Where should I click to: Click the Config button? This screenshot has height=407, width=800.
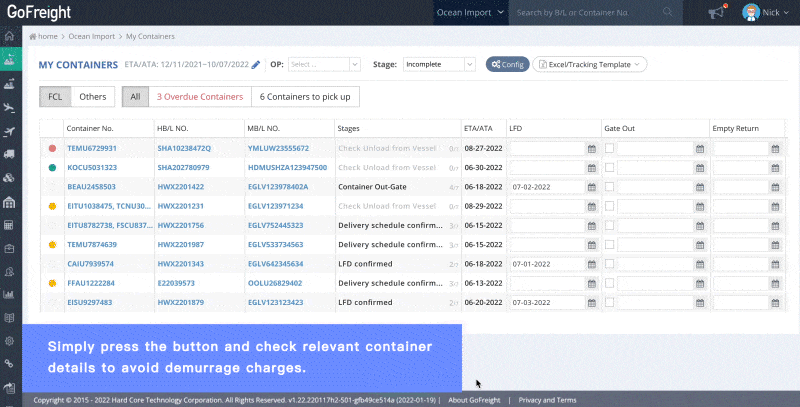click(x=507, y=64)
